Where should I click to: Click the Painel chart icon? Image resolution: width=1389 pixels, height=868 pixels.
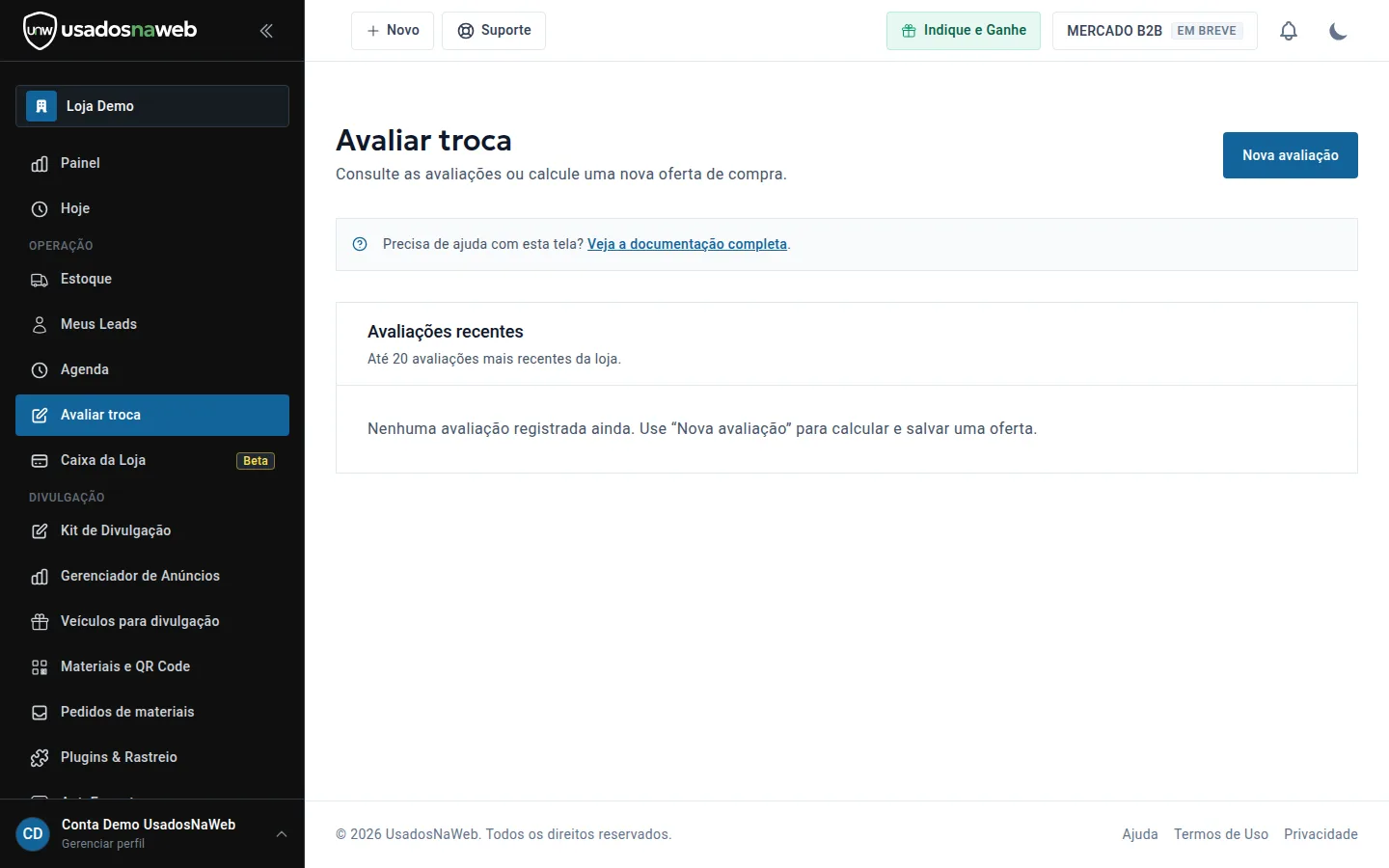point(40,164)
